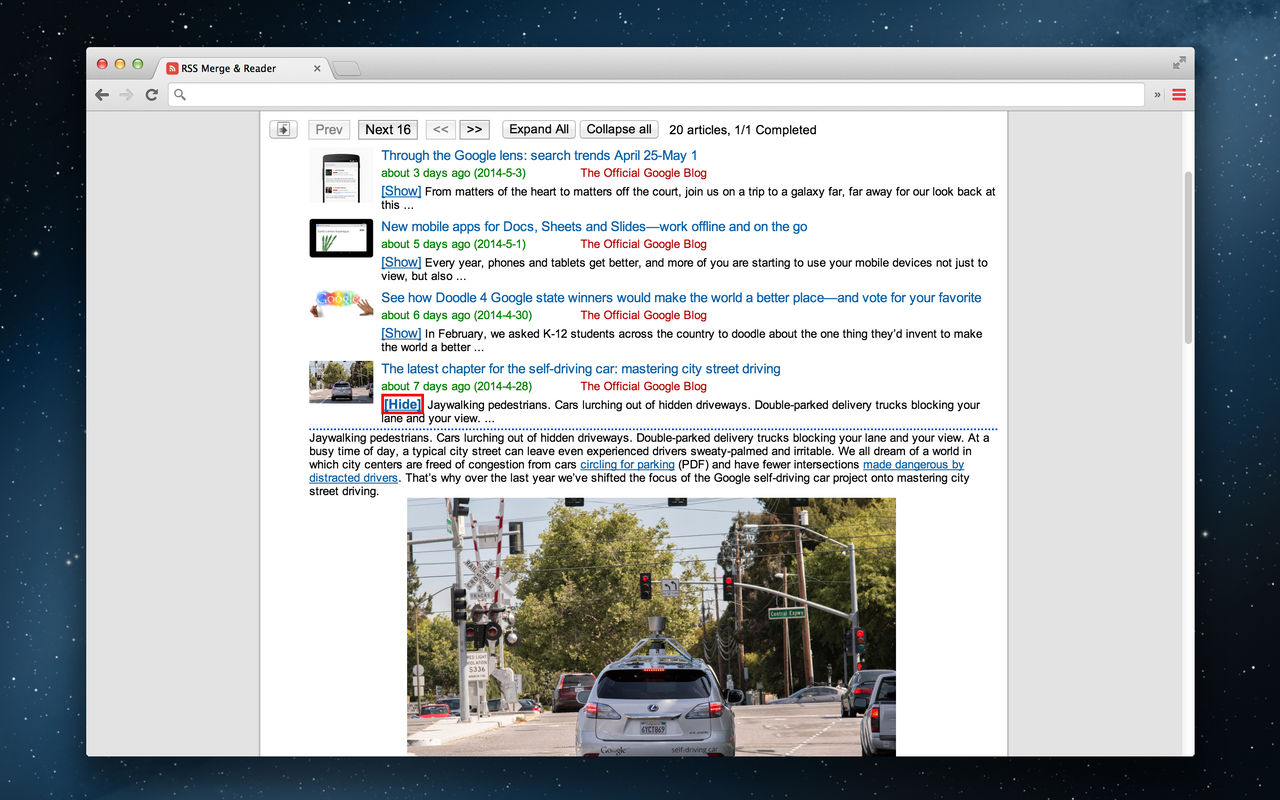Screen dimensions: 1280x800
Task: Collapse all articles
Action: pyautogui.click(x=619, y=129)
